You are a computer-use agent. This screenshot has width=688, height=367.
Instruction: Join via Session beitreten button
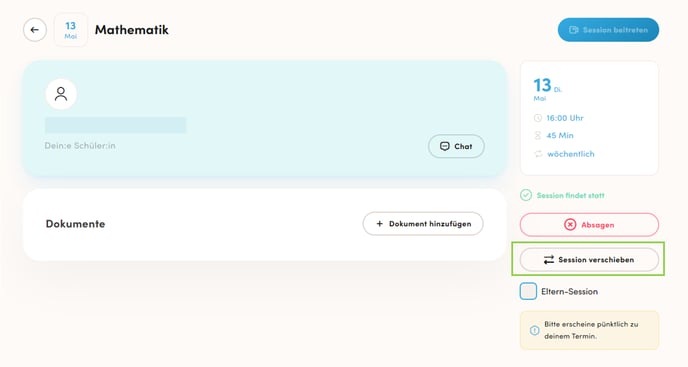click(x=608, y=30)
